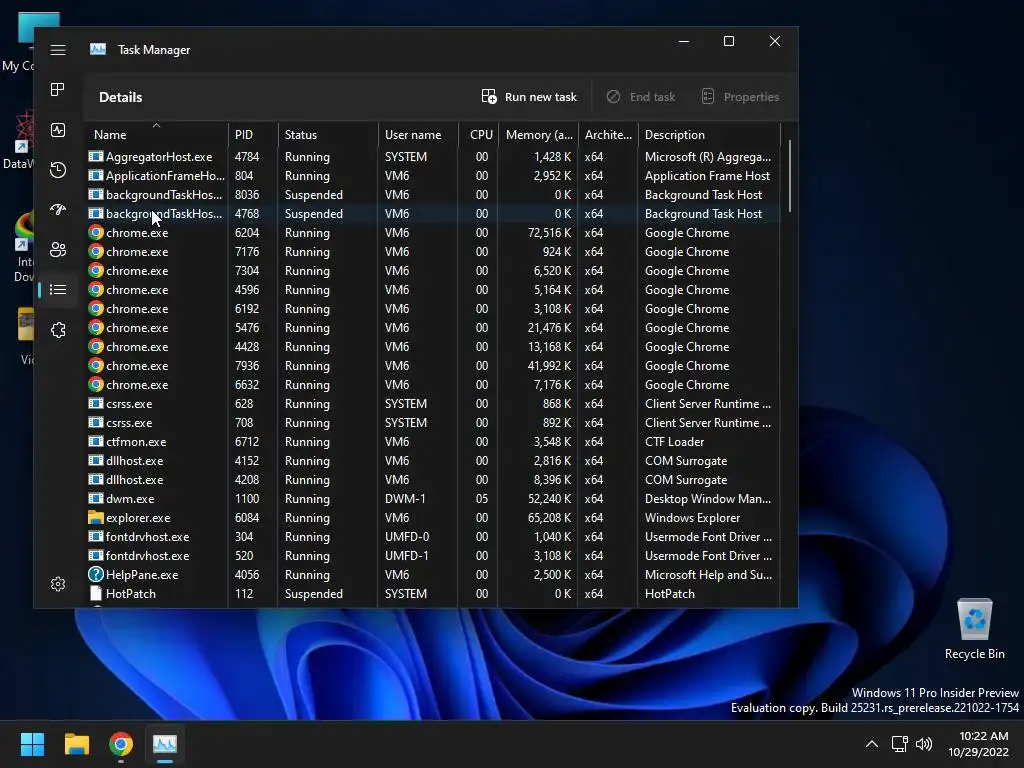Click the End task button
This screenshot has width=1024, height=768.
pos(641,97)
